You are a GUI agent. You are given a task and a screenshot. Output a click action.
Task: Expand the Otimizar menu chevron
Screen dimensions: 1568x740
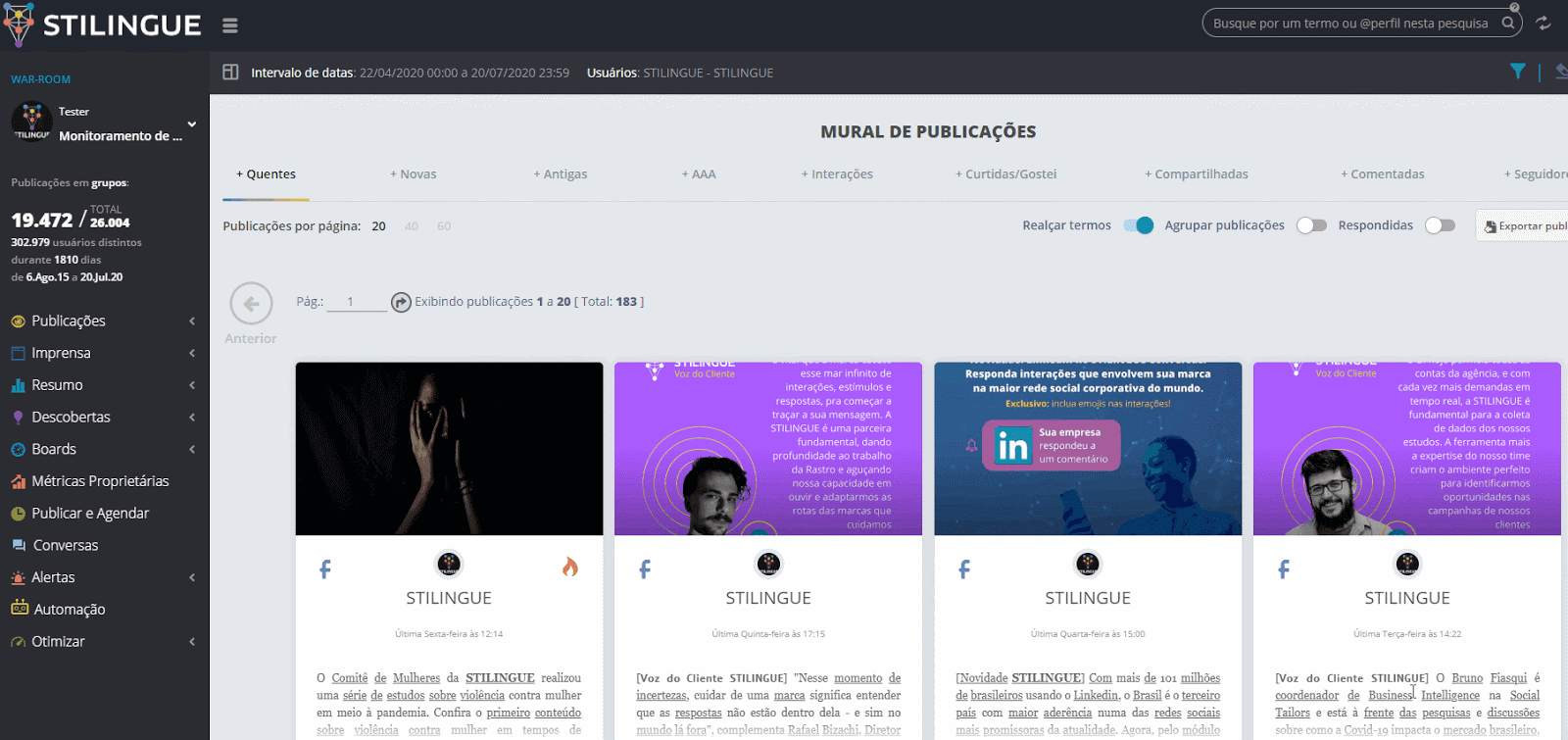click(x=192, y=642)
